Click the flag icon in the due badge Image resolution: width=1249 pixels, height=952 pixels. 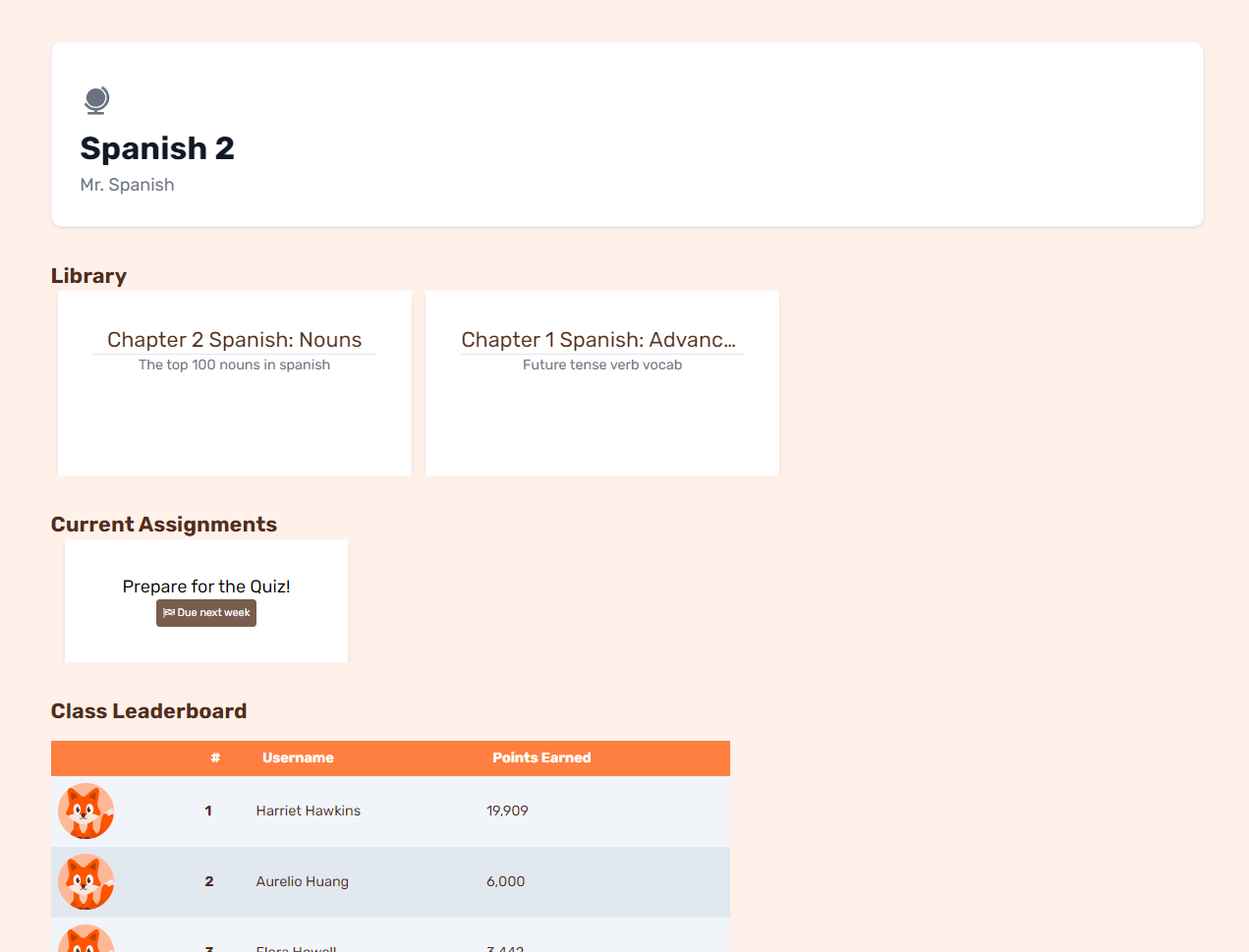coord(169,613)
